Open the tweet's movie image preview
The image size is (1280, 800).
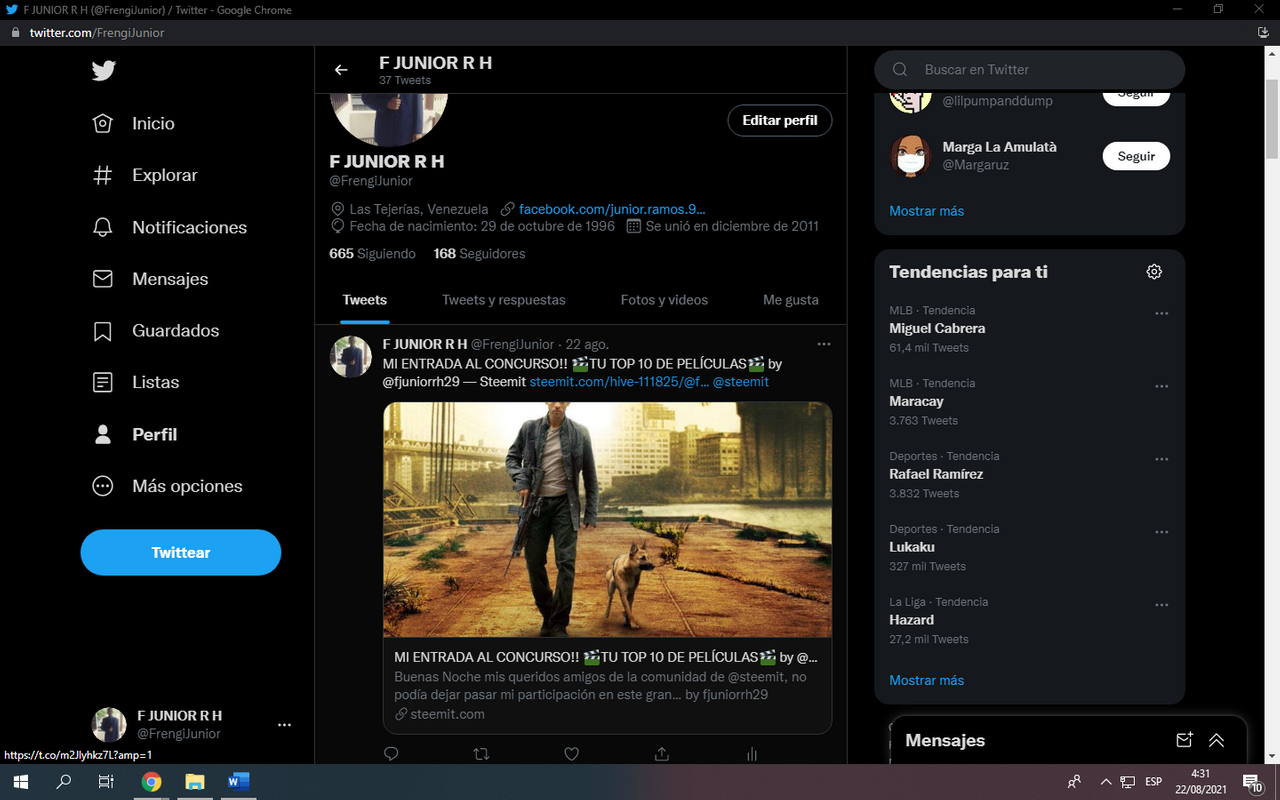tap(607, 520)
